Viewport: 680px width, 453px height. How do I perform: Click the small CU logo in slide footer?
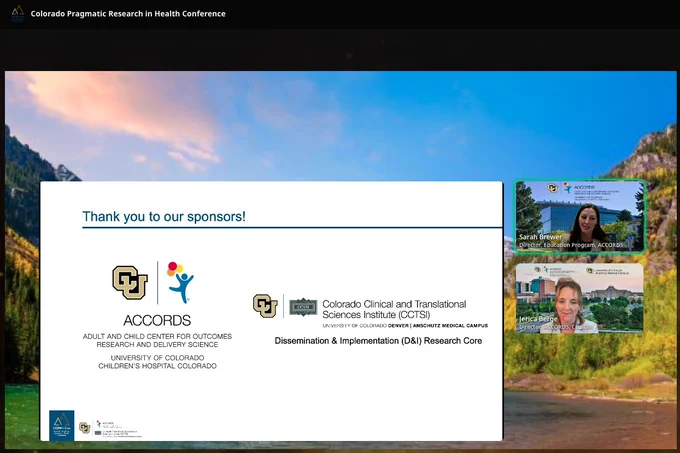tap(85, 428)
